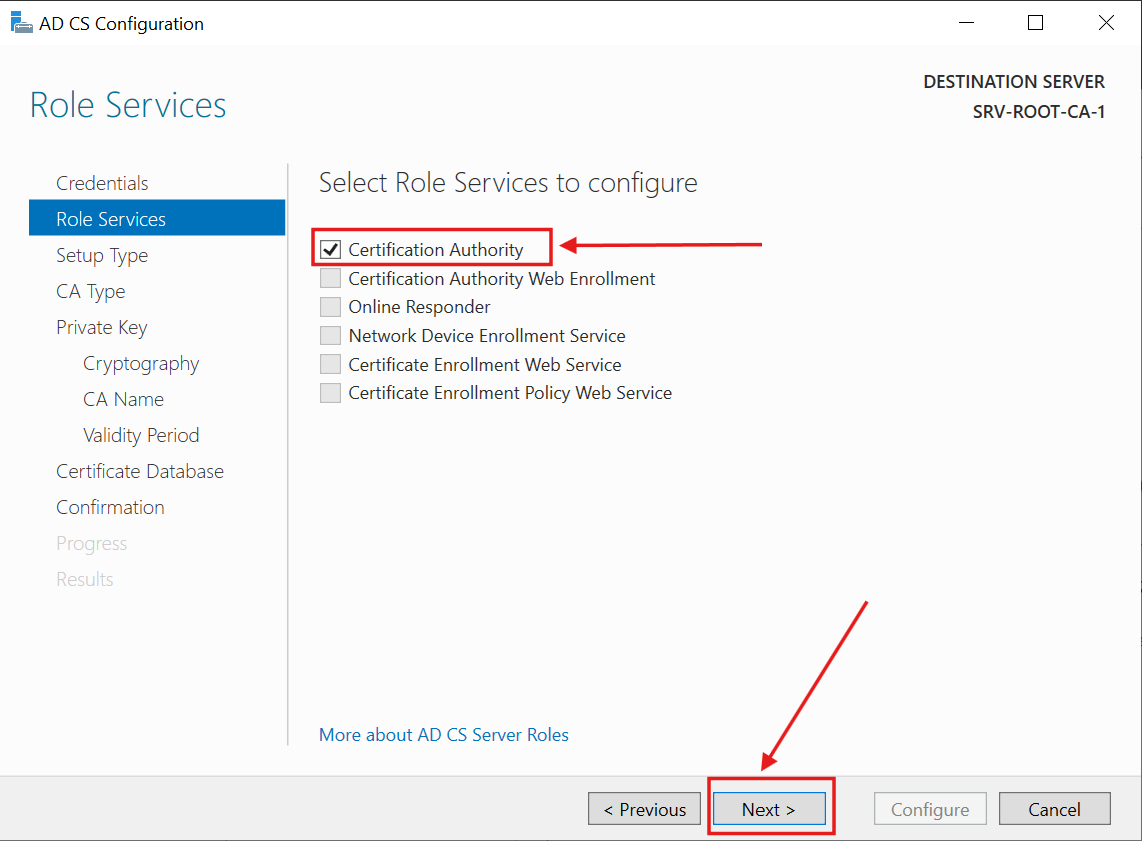1142x841 pixels.
Task: Open the More about AD CS Server Roles link
Action: [443, 734]
